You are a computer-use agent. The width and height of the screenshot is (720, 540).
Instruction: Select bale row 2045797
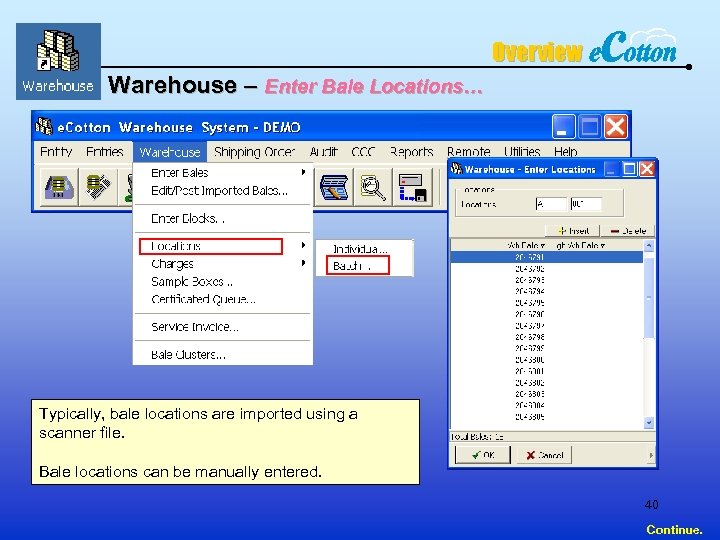pos(547,326)
